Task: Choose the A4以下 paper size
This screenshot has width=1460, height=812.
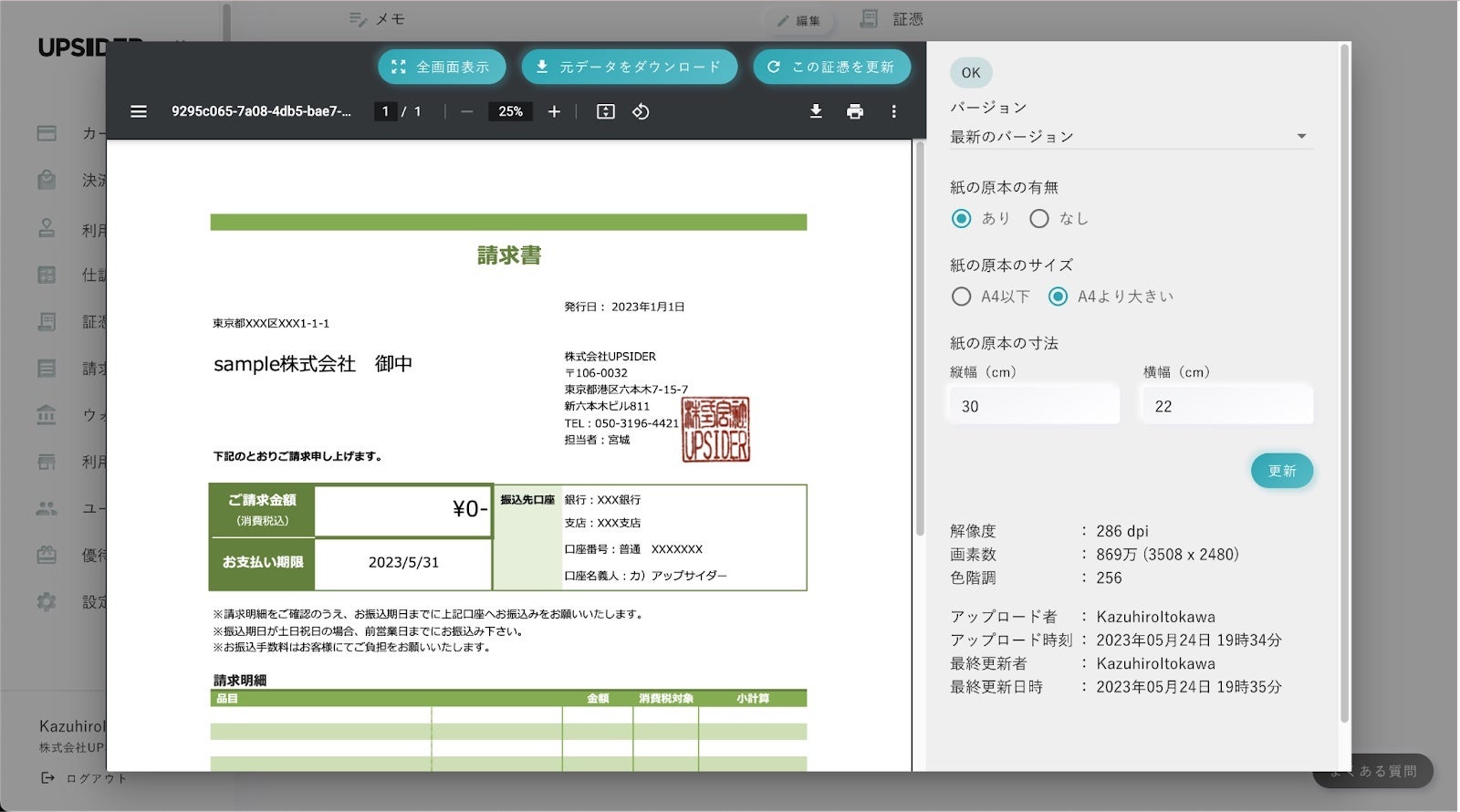Action: point(961,297)
